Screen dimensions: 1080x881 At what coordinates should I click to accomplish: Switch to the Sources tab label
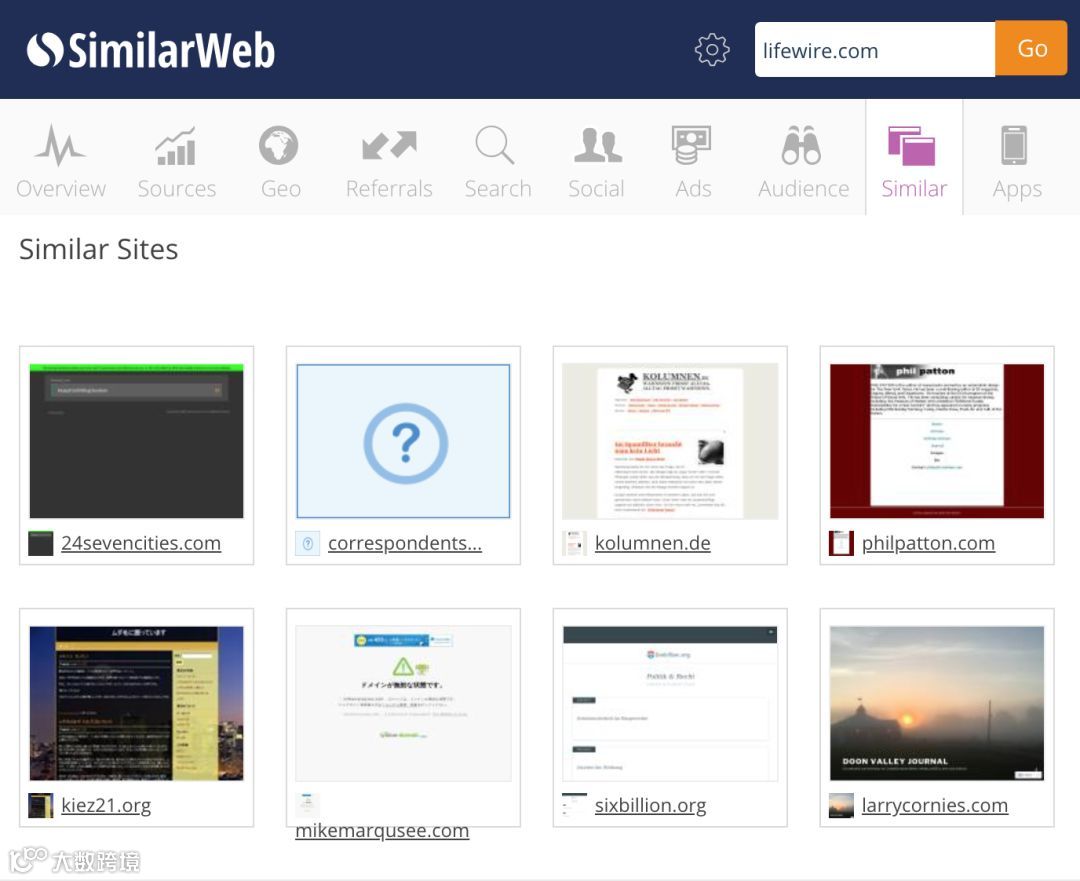(176, 189)
